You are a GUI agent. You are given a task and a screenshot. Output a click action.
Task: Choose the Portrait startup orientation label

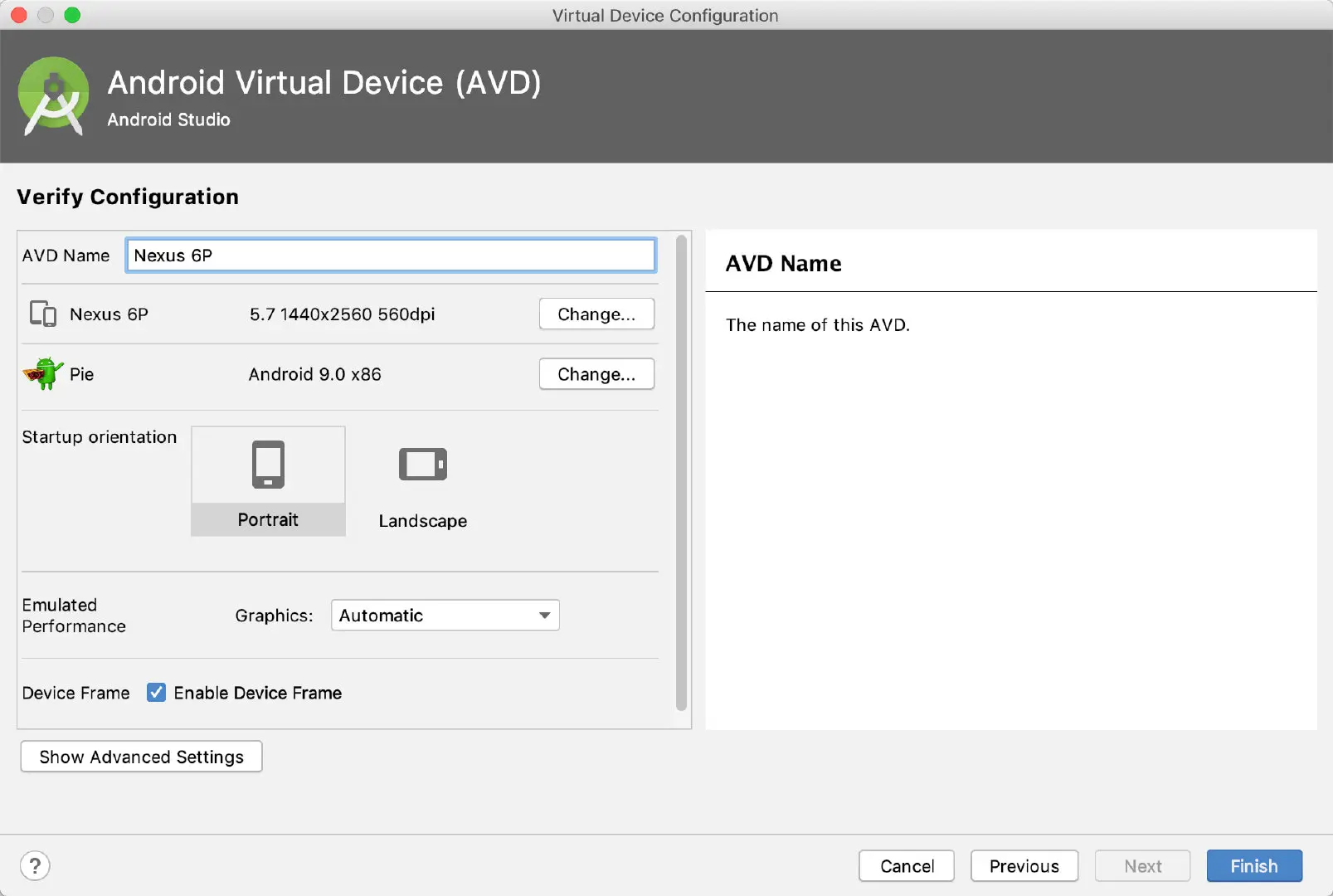[268, 519]
